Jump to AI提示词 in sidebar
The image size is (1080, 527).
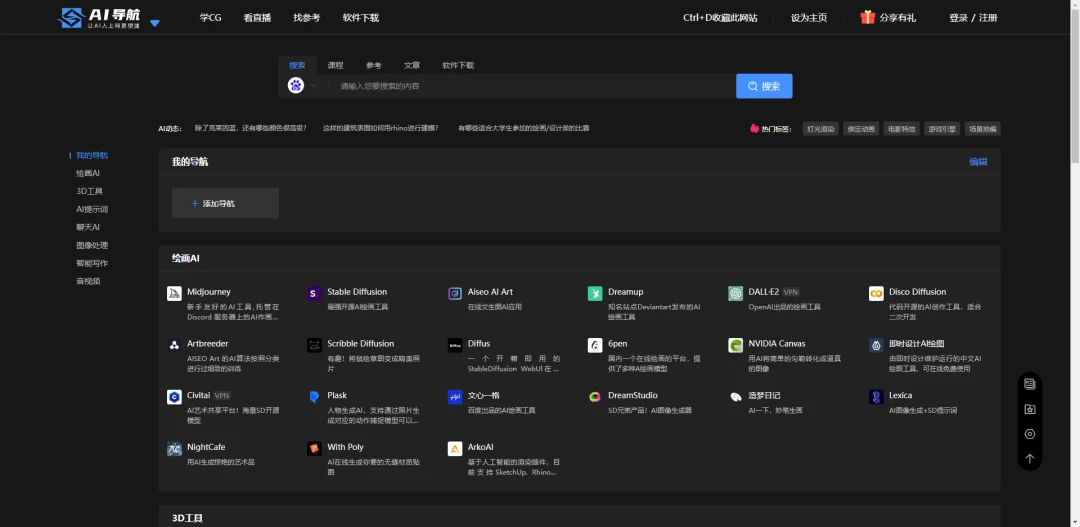tap(92, 209)
